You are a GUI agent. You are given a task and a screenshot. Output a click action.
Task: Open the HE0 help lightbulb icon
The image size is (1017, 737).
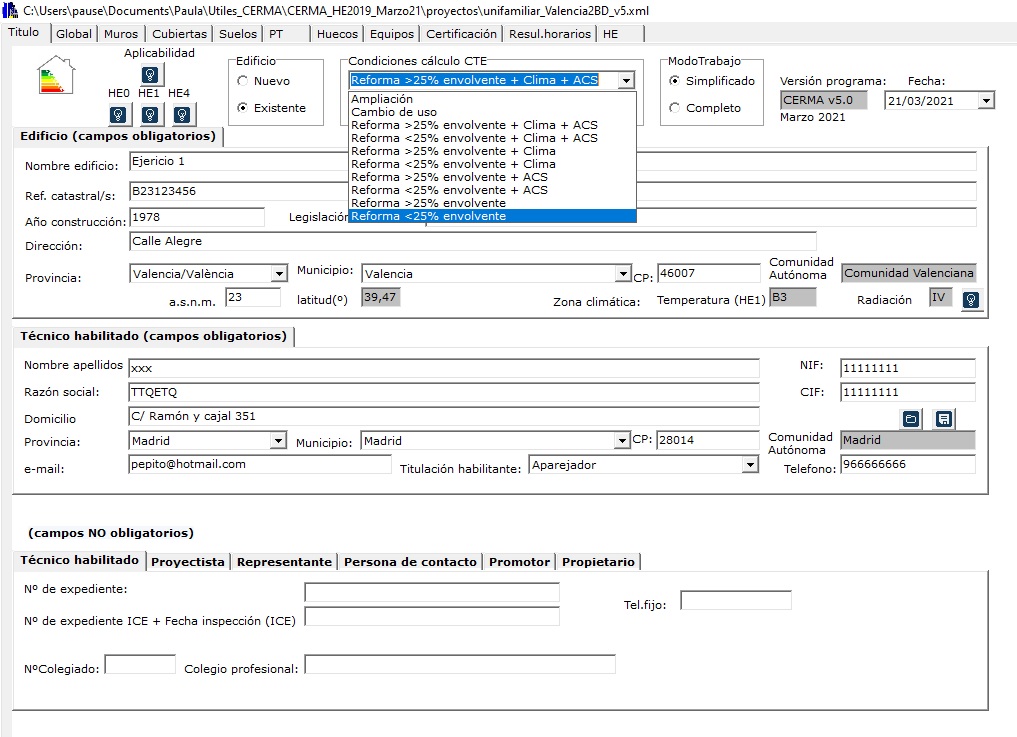point(118,115)
